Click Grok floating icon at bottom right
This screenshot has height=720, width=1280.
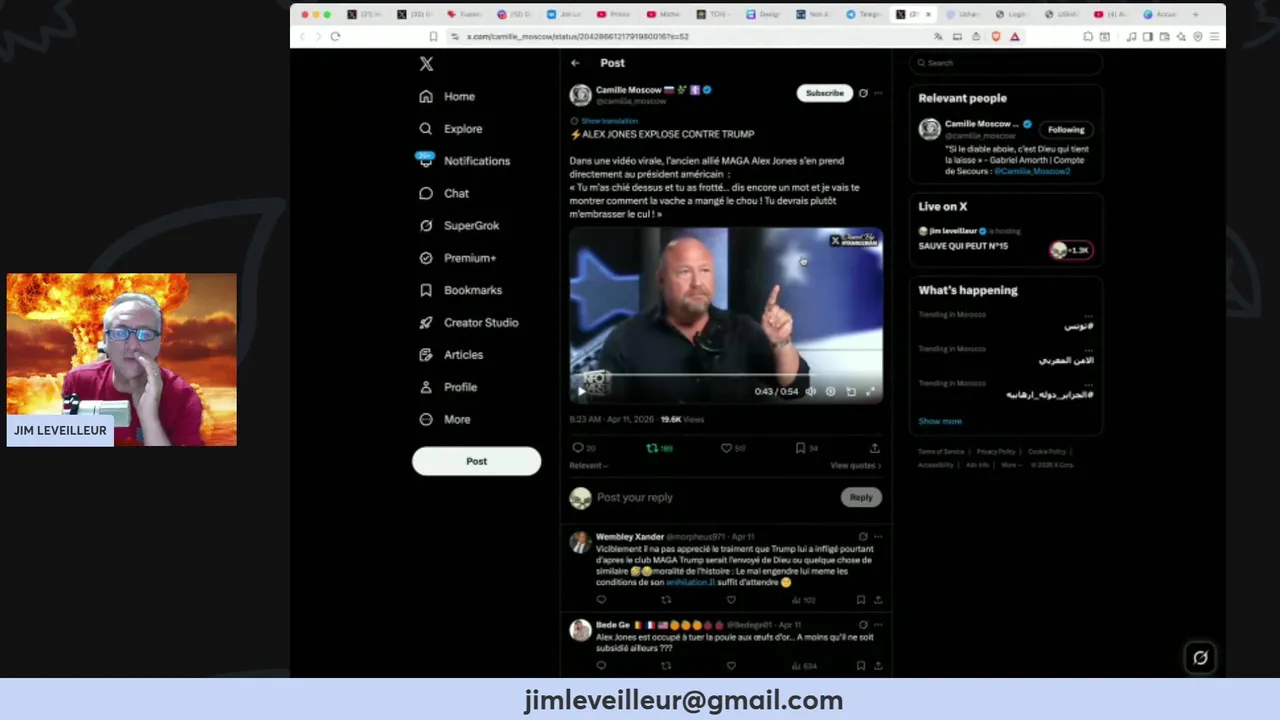[x=1200, y=657]
